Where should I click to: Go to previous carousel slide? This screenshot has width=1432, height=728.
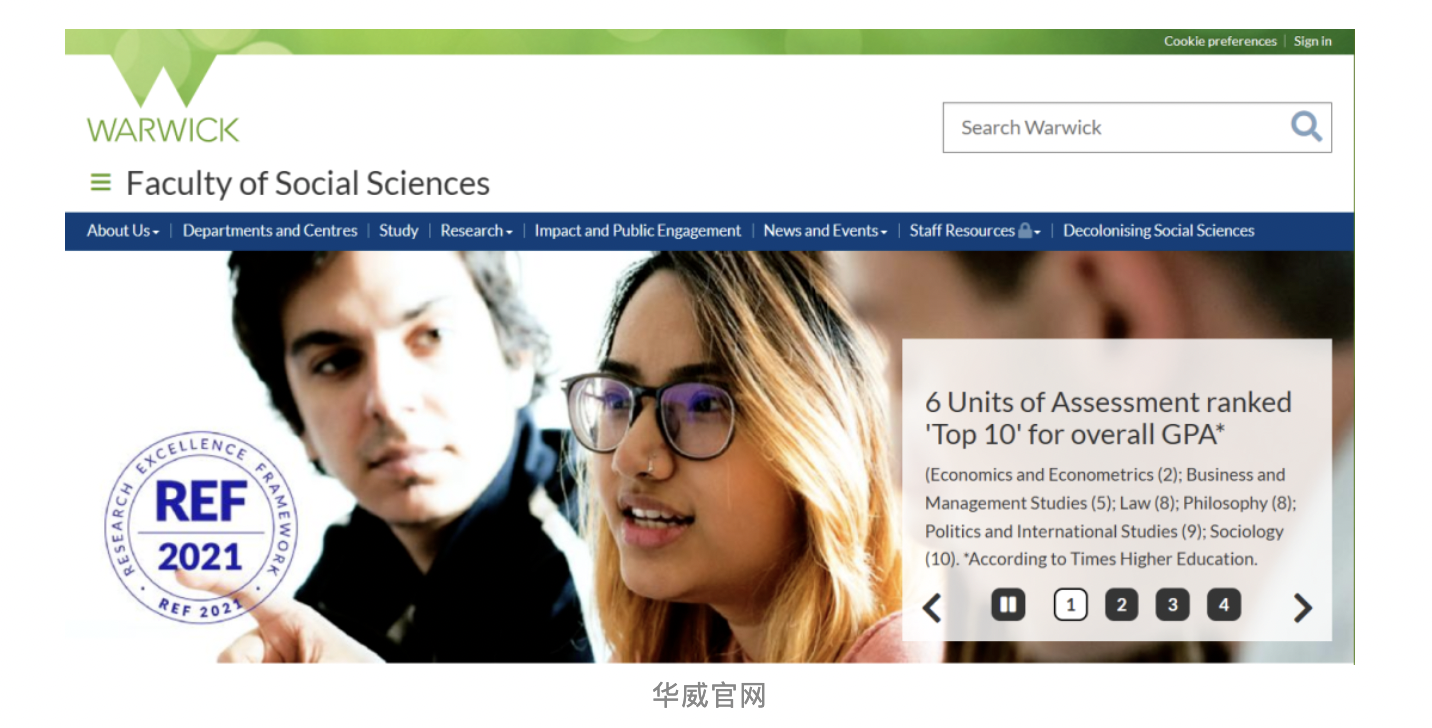(x=932, y=607)
